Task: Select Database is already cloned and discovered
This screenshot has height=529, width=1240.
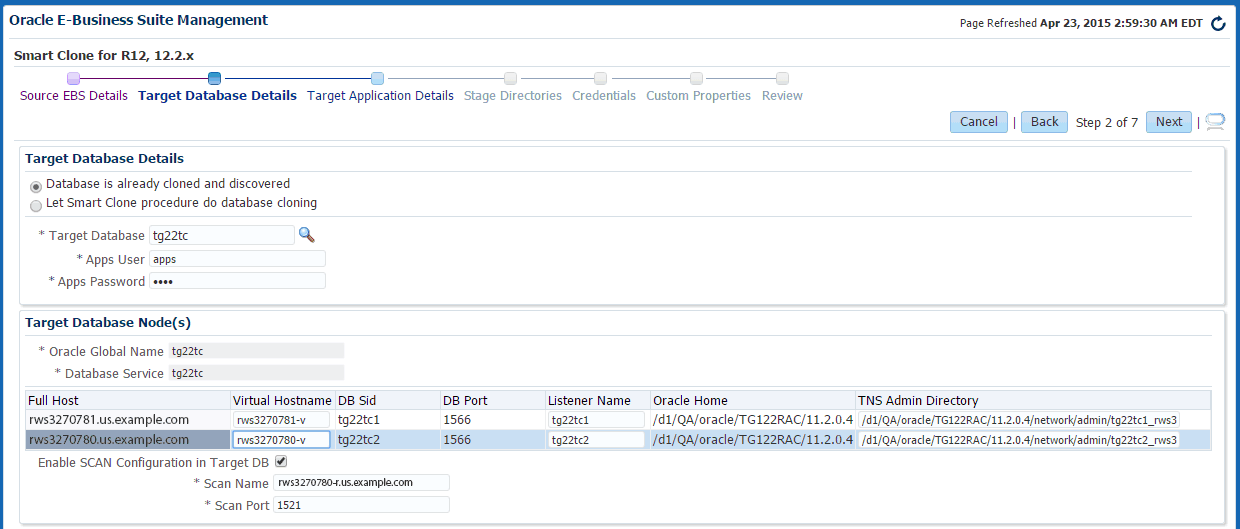Action: [x=36, y=186]
